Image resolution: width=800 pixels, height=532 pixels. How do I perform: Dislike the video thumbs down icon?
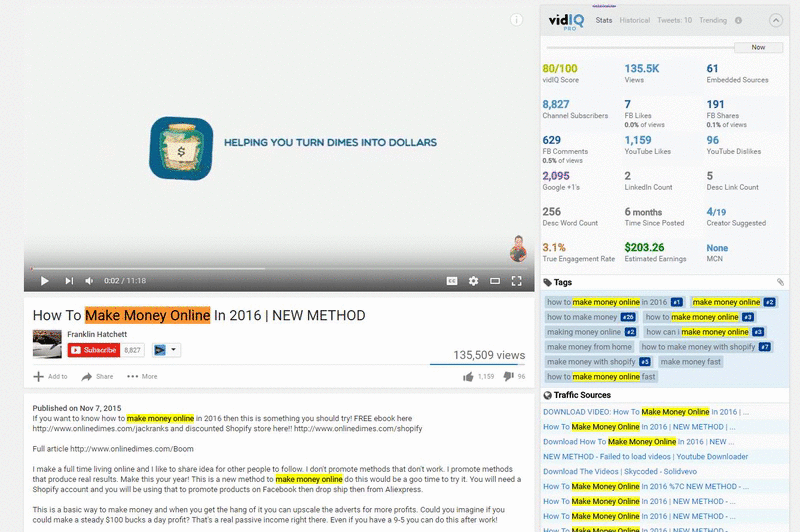pyautogui.click(x=508, y=376)
